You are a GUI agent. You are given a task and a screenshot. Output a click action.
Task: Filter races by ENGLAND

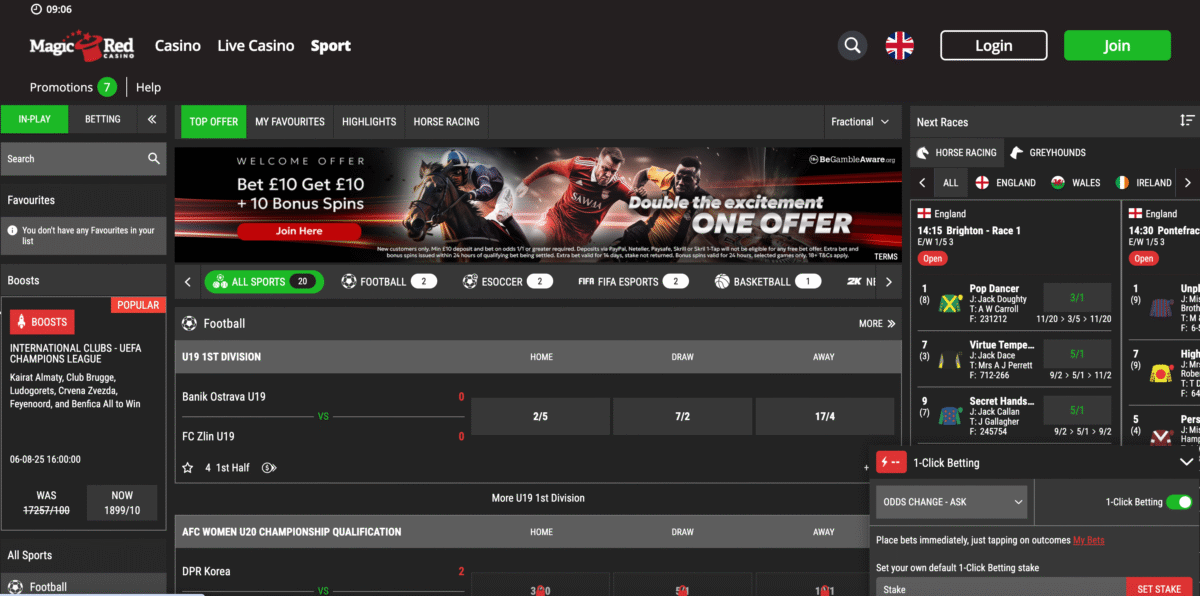point(1005,183)
